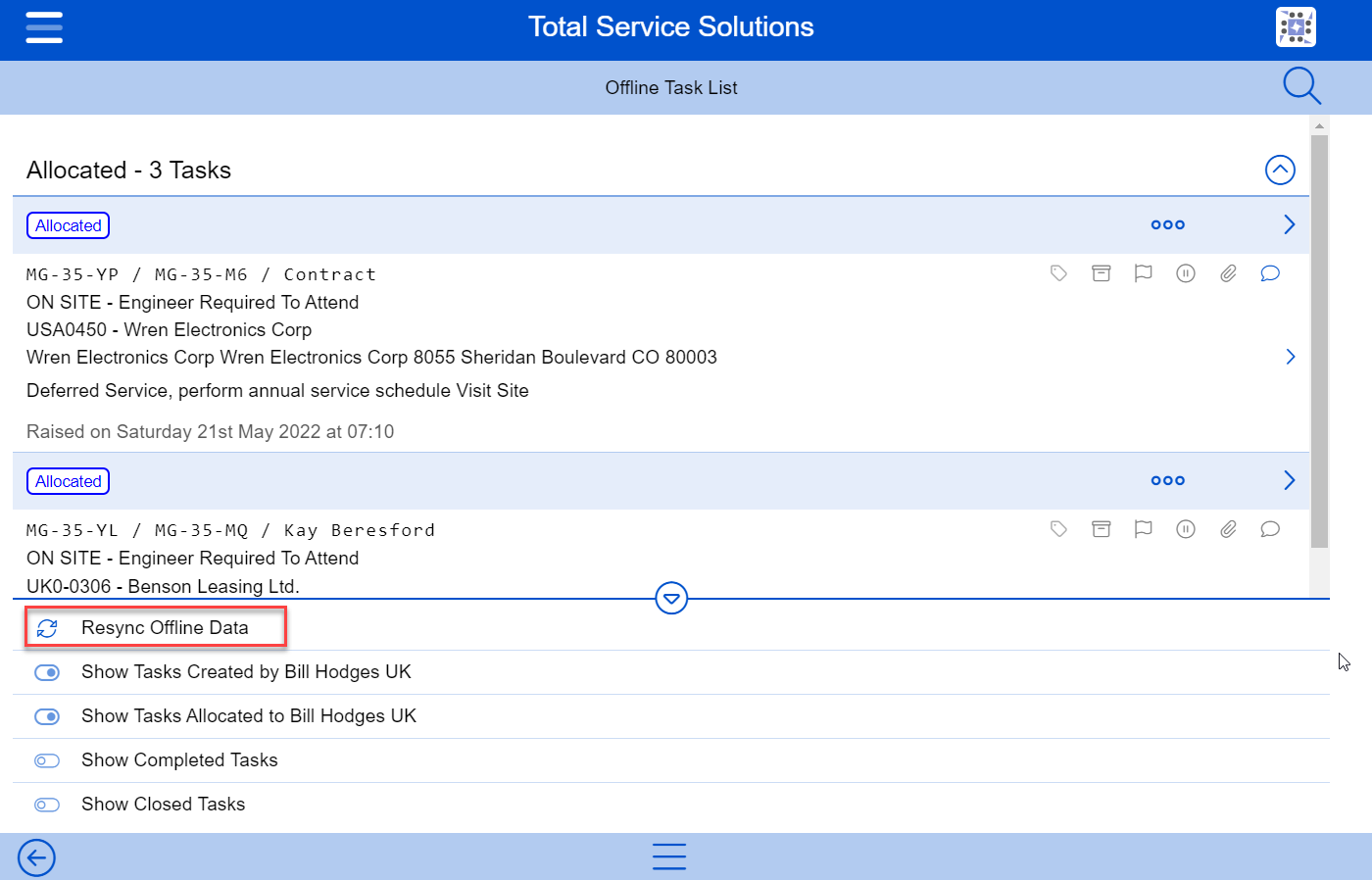
Task: Collapse the Allocated - 3 Tasks section
Action: pos(1280,170)
